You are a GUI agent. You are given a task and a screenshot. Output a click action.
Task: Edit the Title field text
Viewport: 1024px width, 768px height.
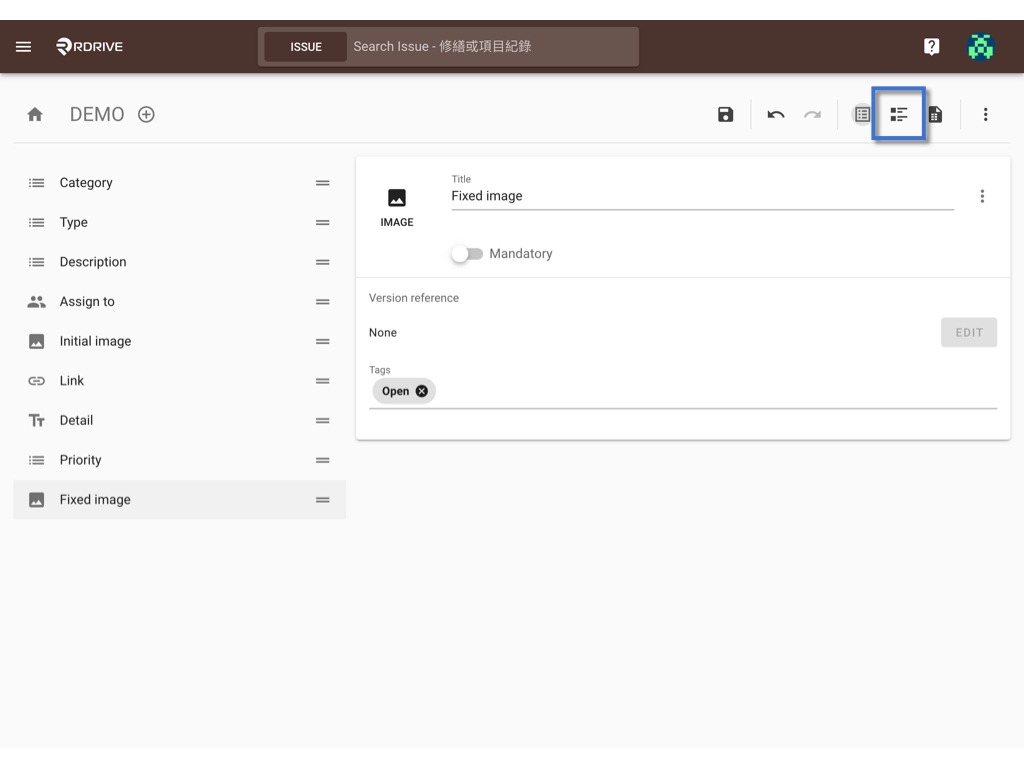(x=702, y=196)
